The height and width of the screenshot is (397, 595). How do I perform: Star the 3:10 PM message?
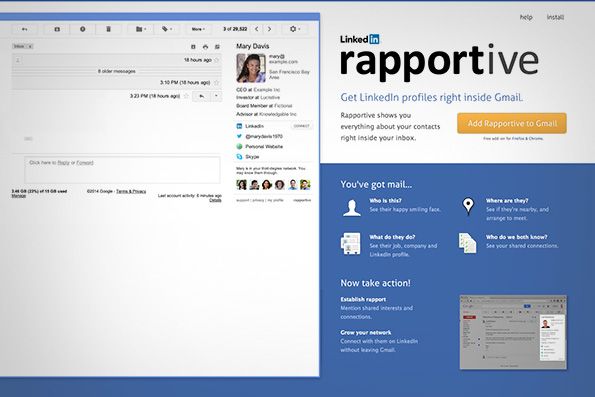[217, 82]
